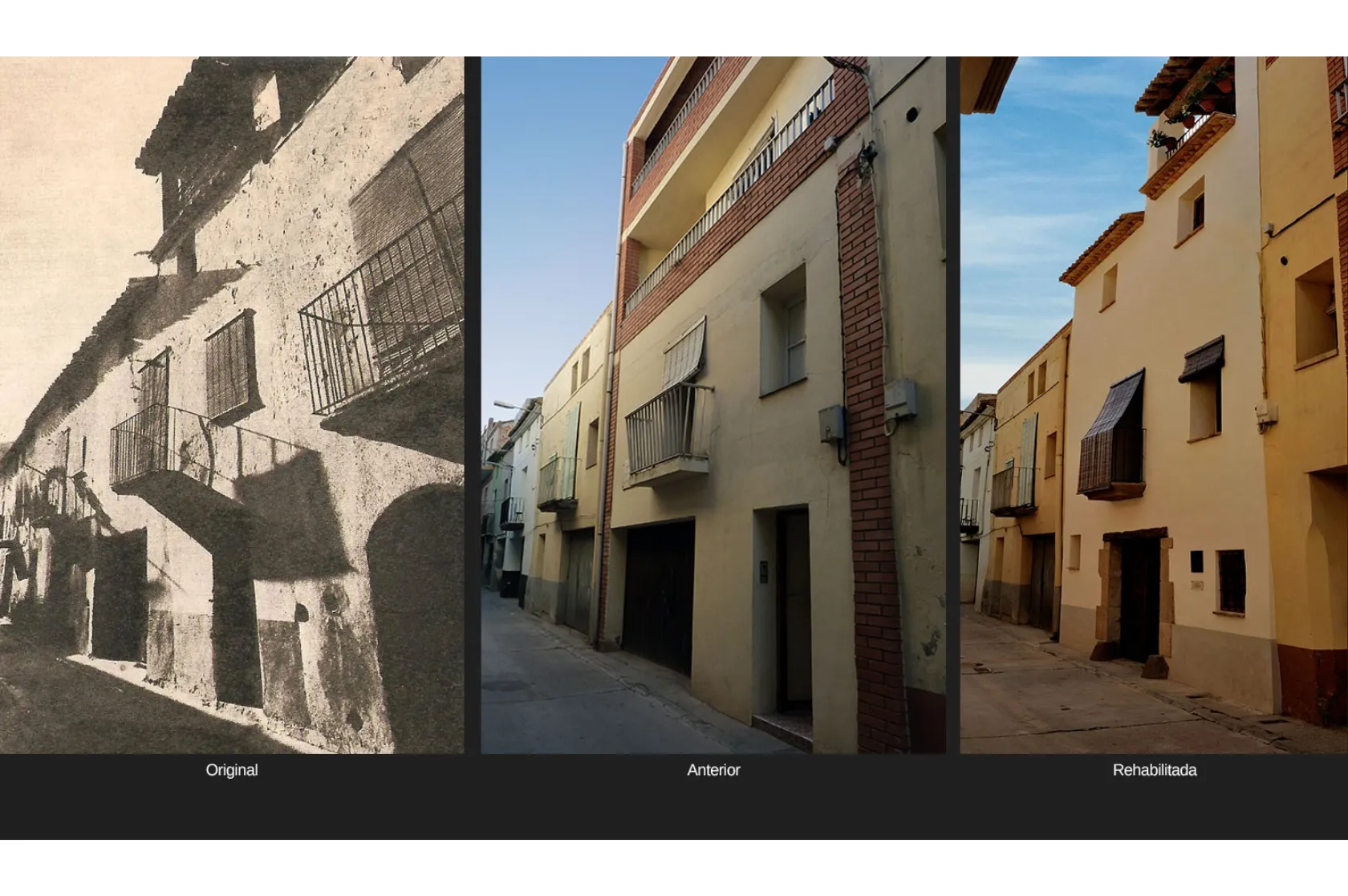Click the stone-framed wooden door in Rehabilitada photo
This screenshot has height=896, width=1348.
(x=1135, y=598)
